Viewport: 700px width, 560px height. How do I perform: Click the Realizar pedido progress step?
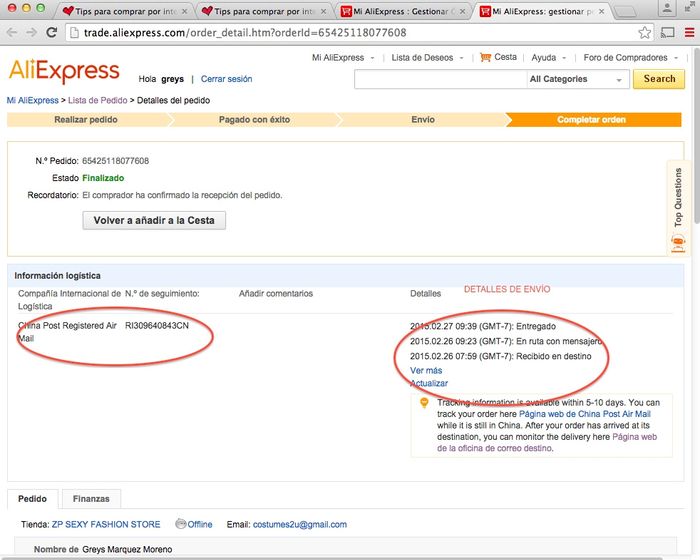coord(86,120)
